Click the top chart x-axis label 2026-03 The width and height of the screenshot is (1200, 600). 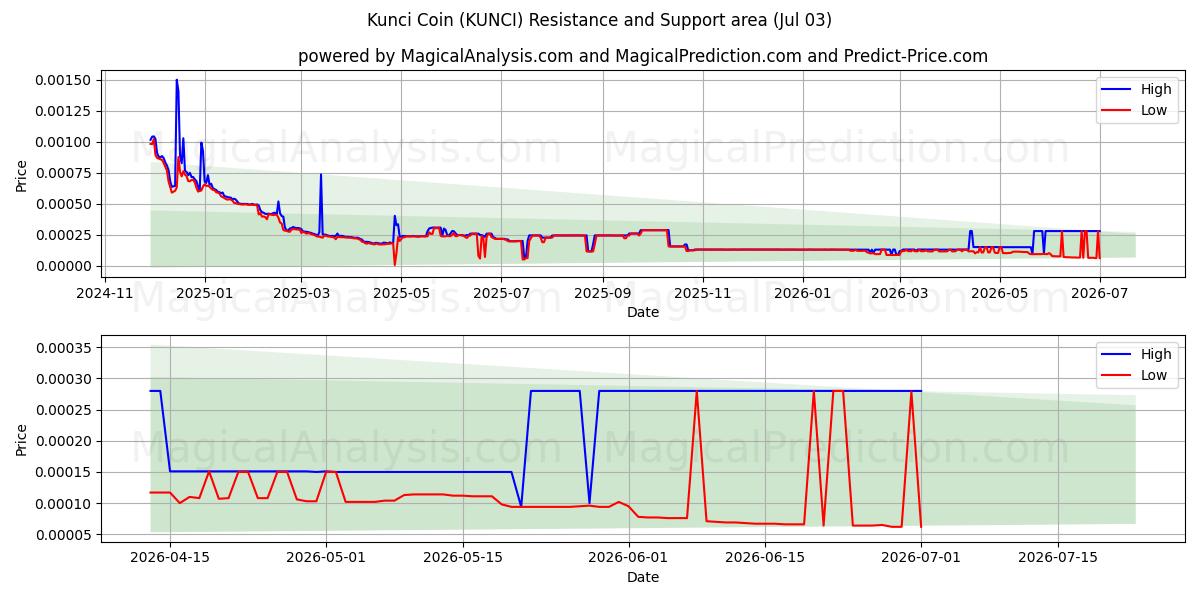(x=899, y=293)
